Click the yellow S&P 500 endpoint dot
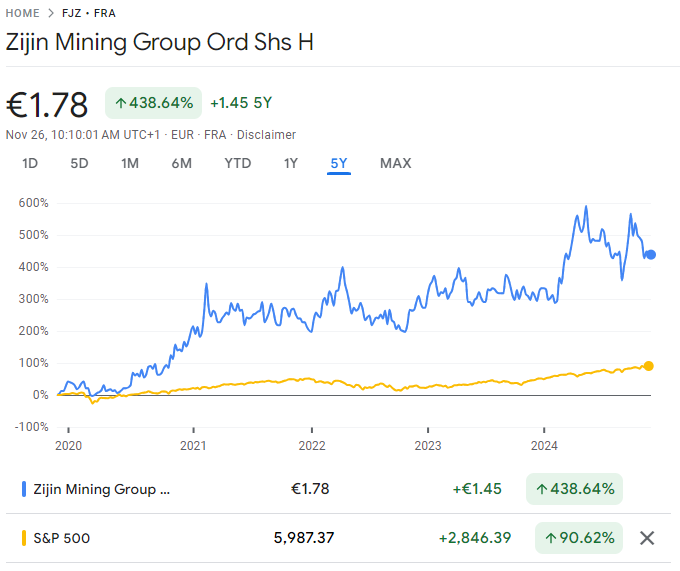Screen dimensions: 680x571 pos(648,366)
